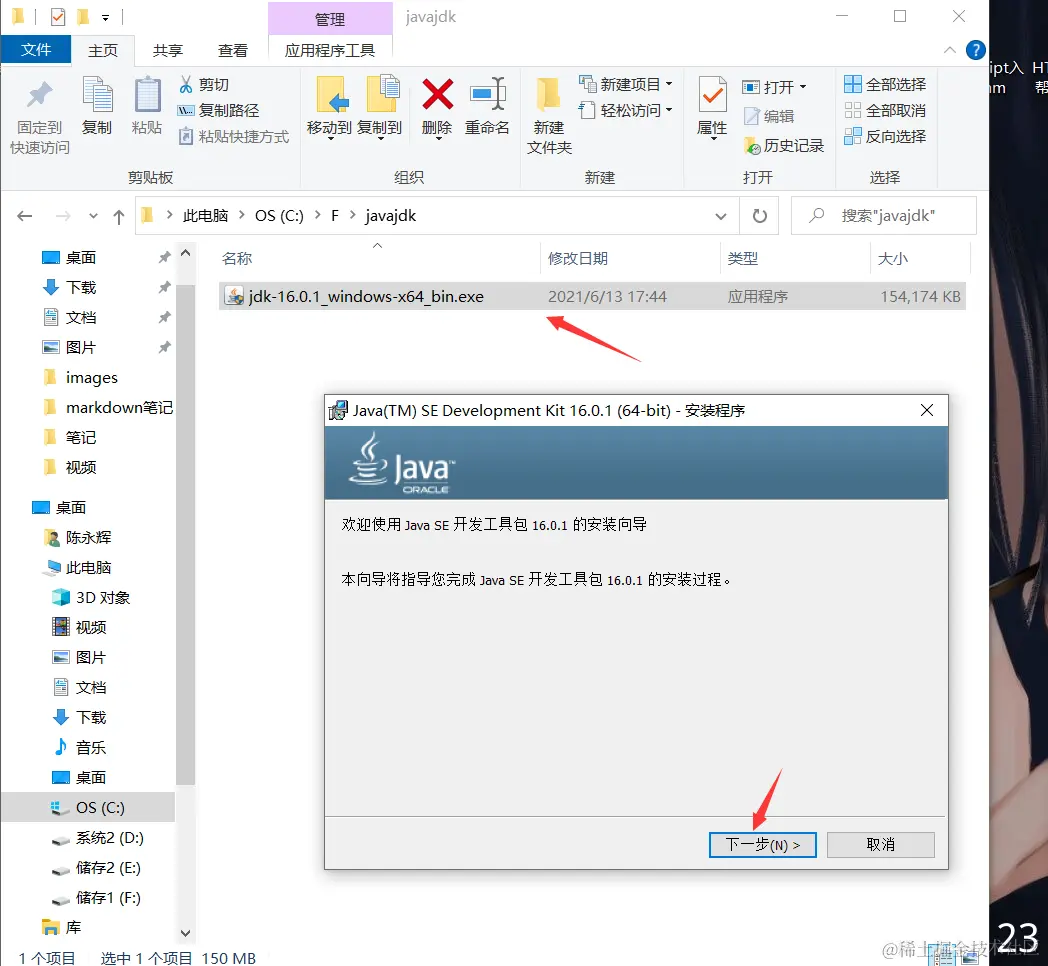Image resolution: width=1048 pixels, height=966 pixels.
Task: Click the javajdk breadcrumb in address bar
Action: (391, 216)
